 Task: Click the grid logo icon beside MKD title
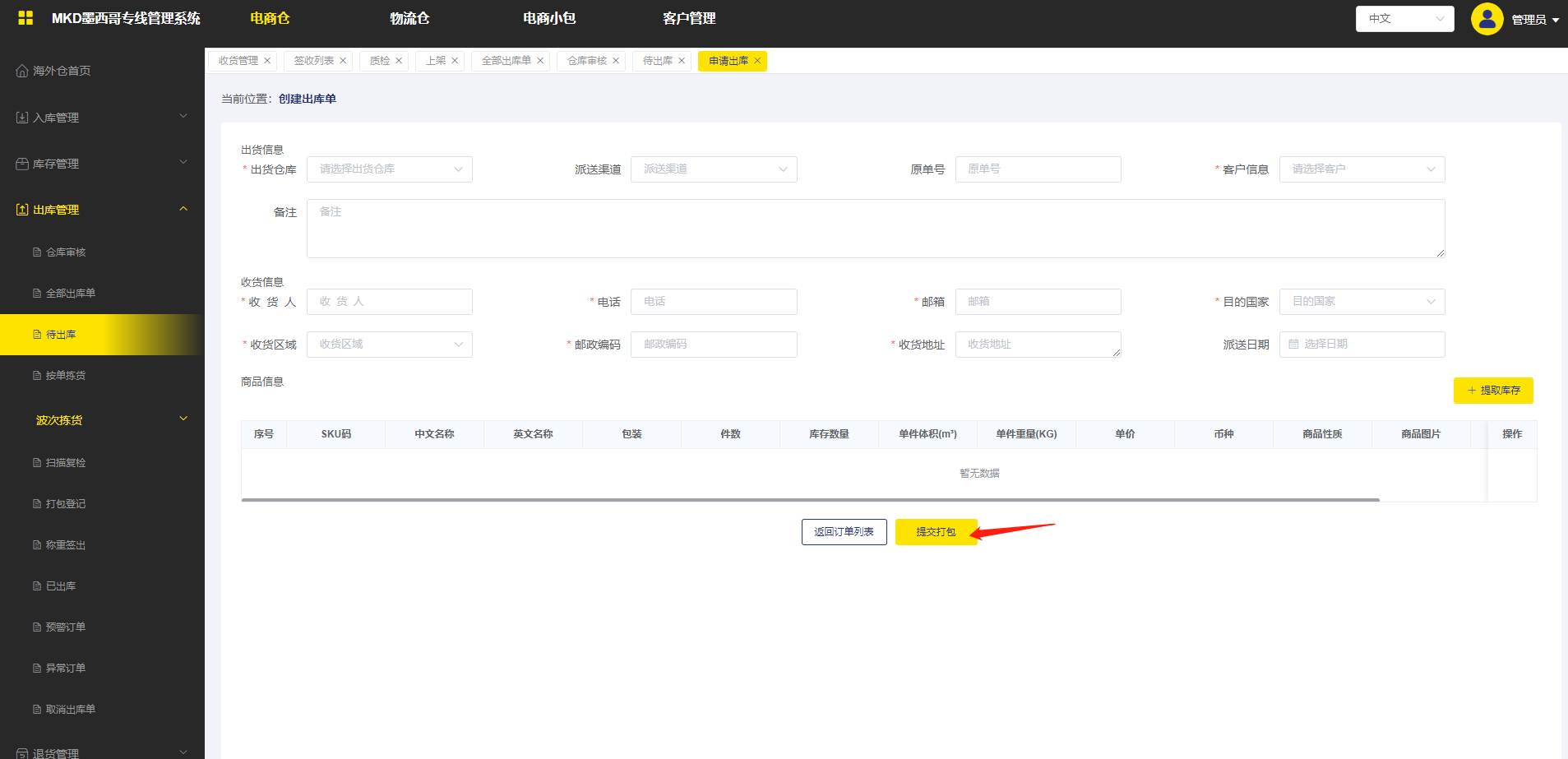(25, 18)
